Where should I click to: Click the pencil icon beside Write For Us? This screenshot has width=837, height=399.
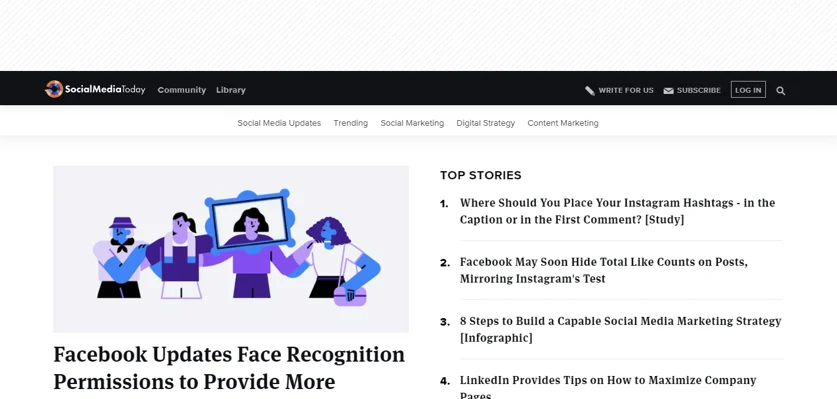pos(590,90)
